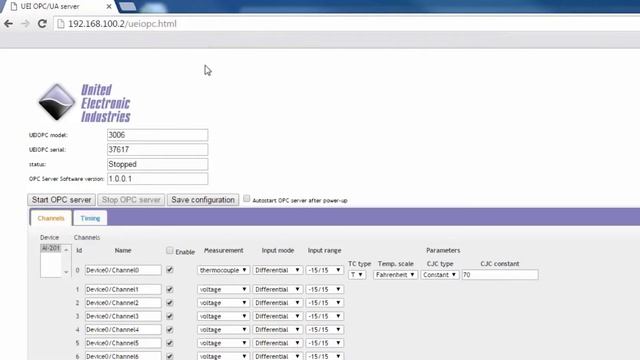Open the -15/15 input range dropdown for Channel4

pyautogui.click(x=325, y=330)
